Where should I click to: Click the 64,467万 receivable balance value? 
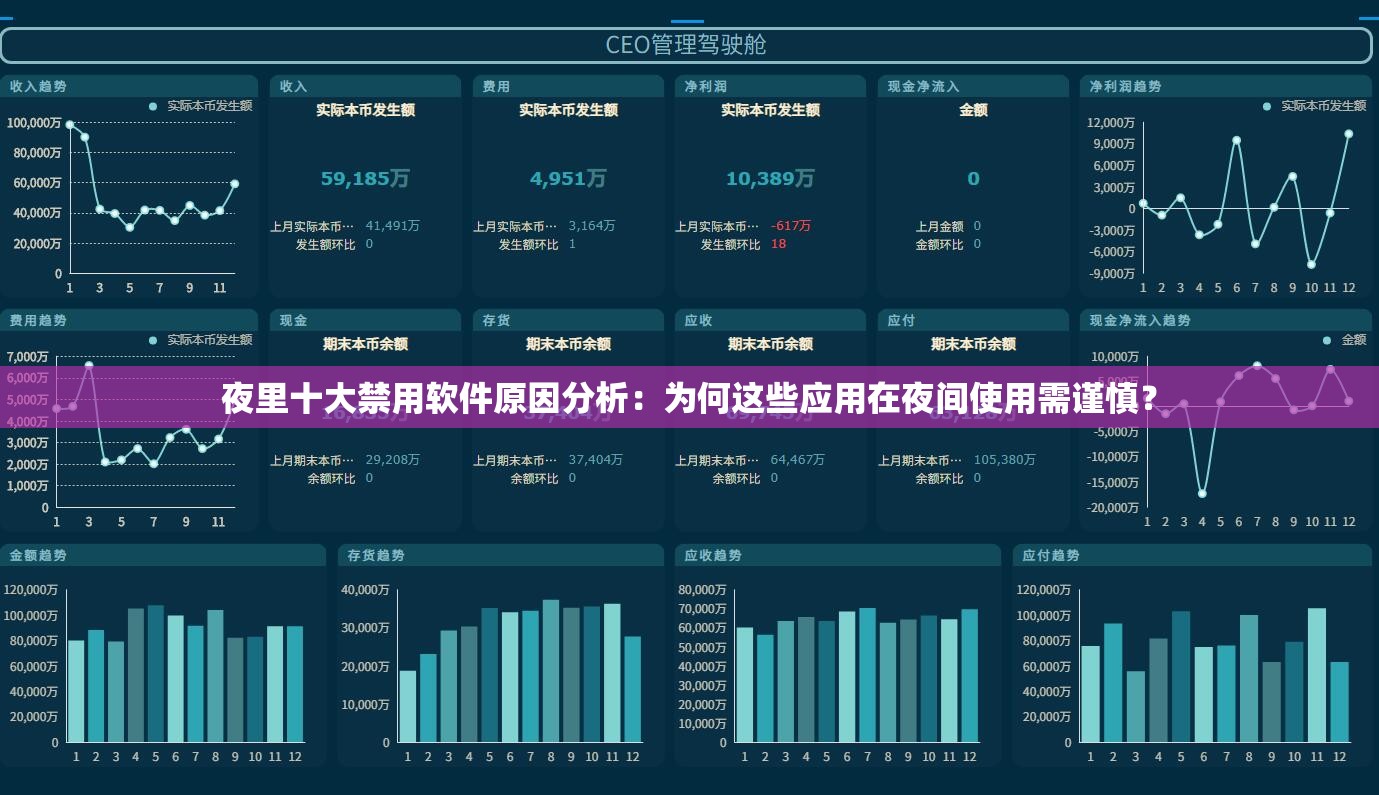point(798,460)
